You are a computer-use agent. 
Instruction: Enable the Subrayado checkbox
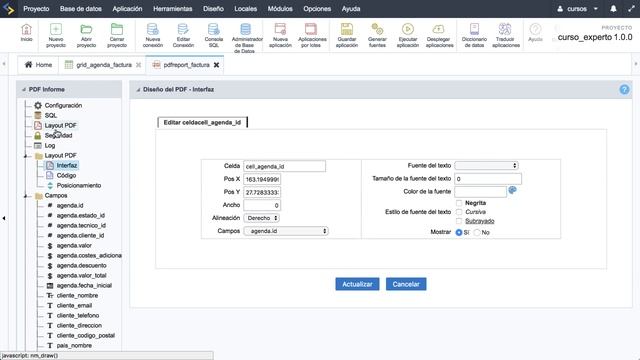click(459, 221)
